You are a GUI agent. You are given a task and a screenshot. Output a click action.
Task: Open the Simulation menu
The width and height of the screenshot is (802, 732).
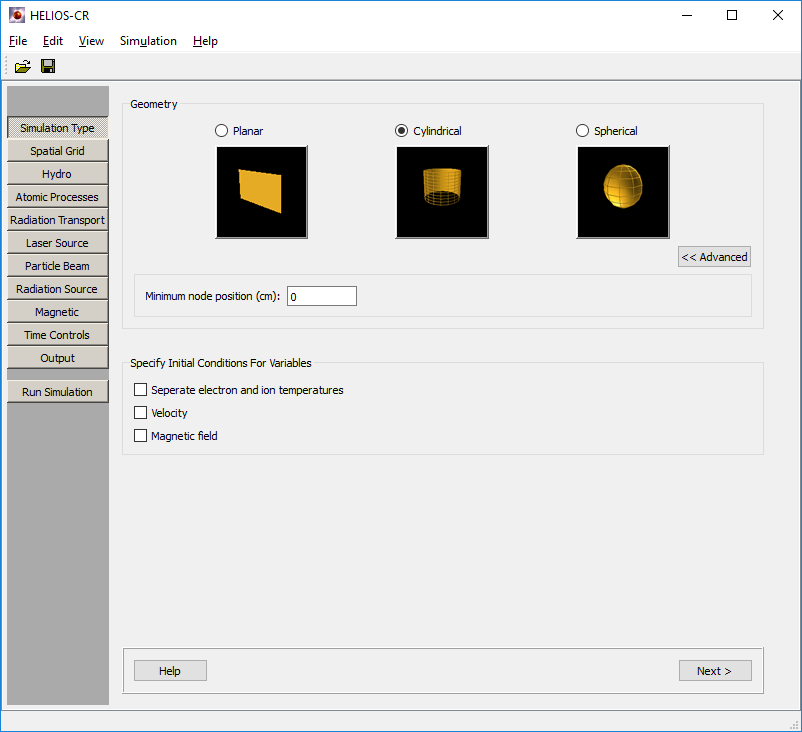148,41
